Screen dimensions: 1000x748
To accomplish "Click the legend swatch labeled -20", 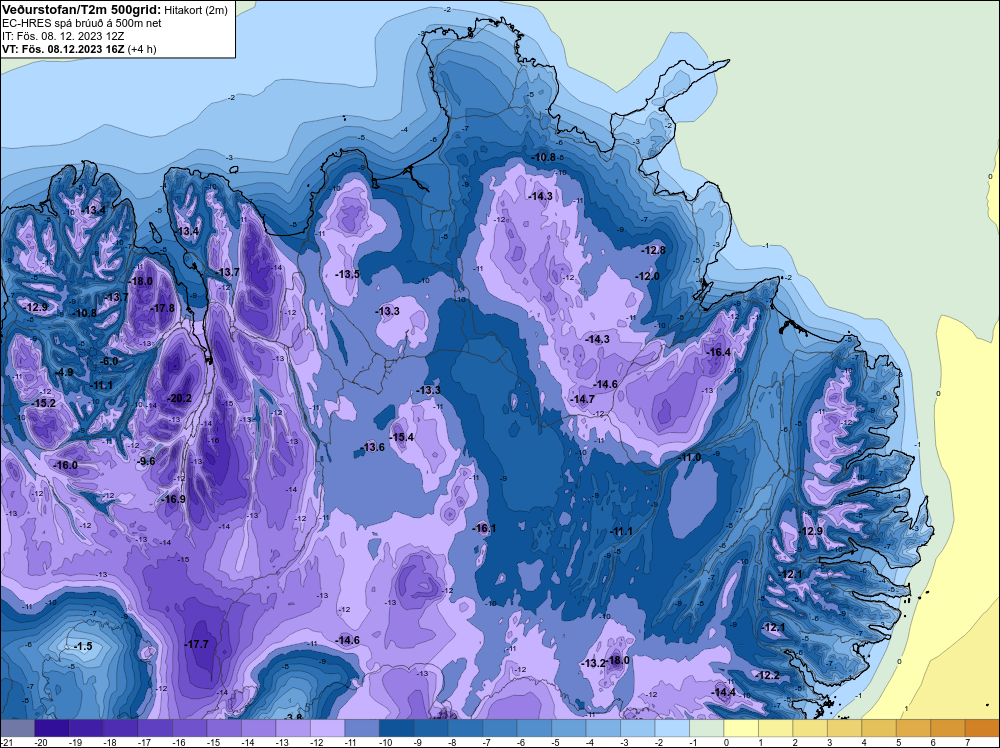I will point(52,728).
